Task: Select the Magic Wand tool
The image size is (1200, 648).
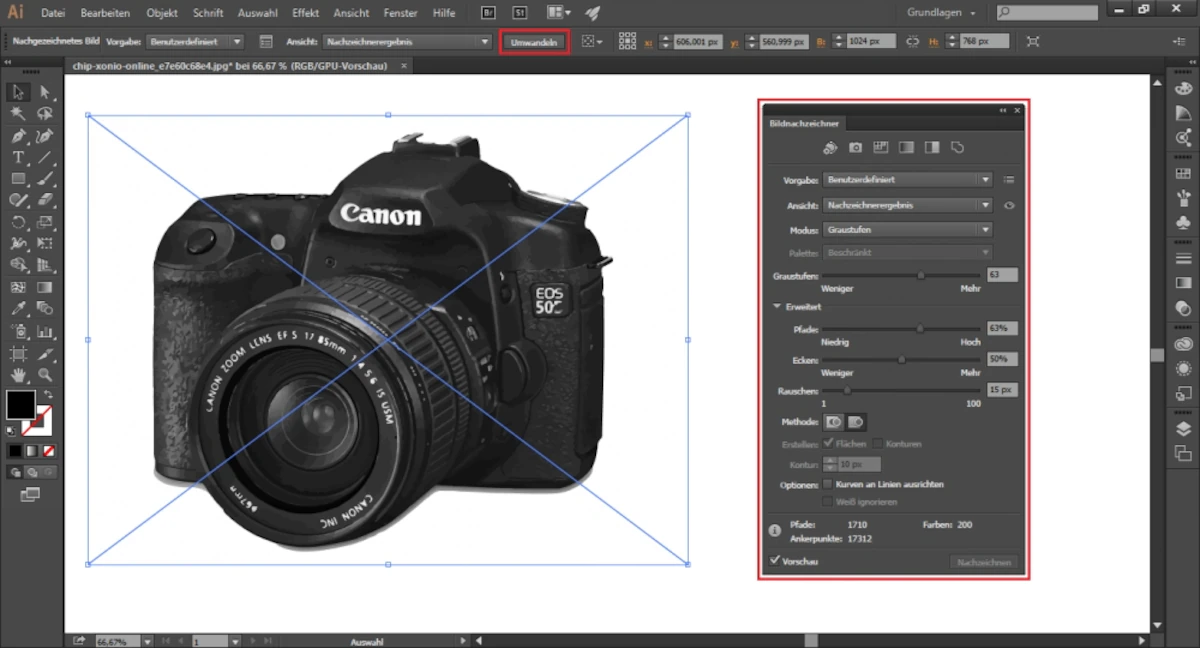Action: coord(18,113)
